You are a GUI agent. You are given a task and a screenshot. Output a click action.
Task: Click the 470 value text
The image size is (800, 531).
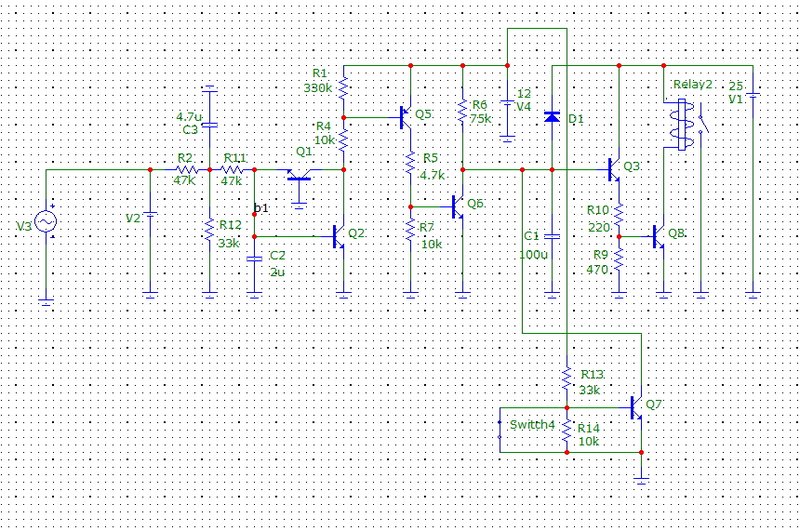coord(597,269)
